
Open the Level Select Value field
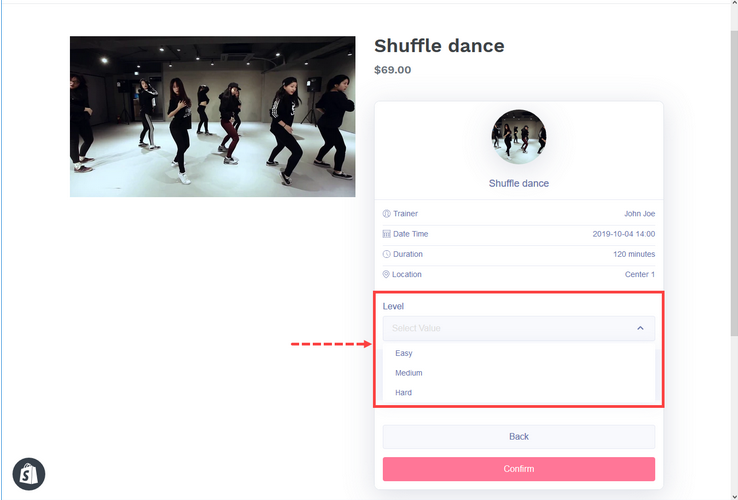point(519,328)
